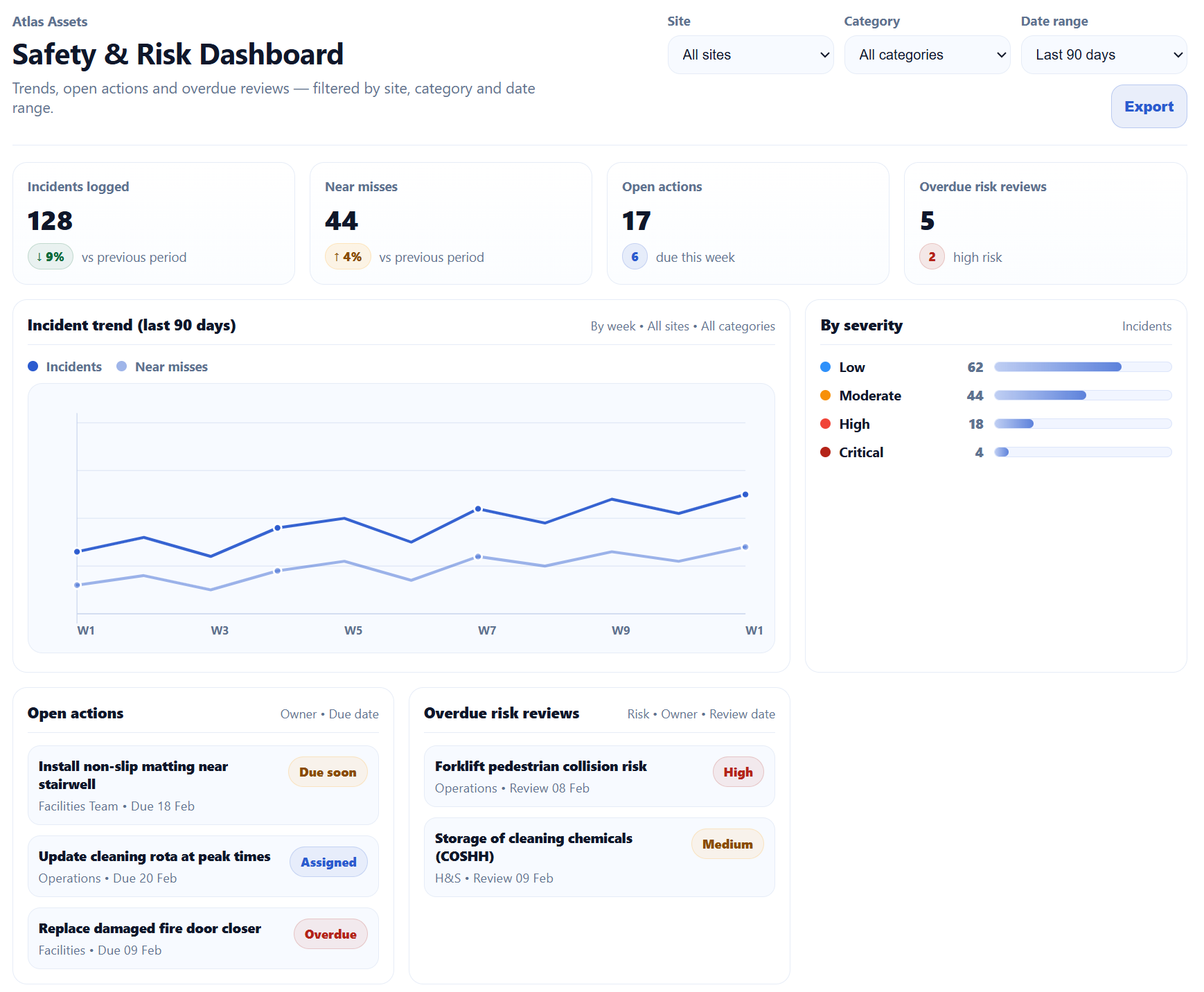Open the Site dropdown
Image resolution: width=1204 pixels, height=992 pixels.
tap(750, 55)
